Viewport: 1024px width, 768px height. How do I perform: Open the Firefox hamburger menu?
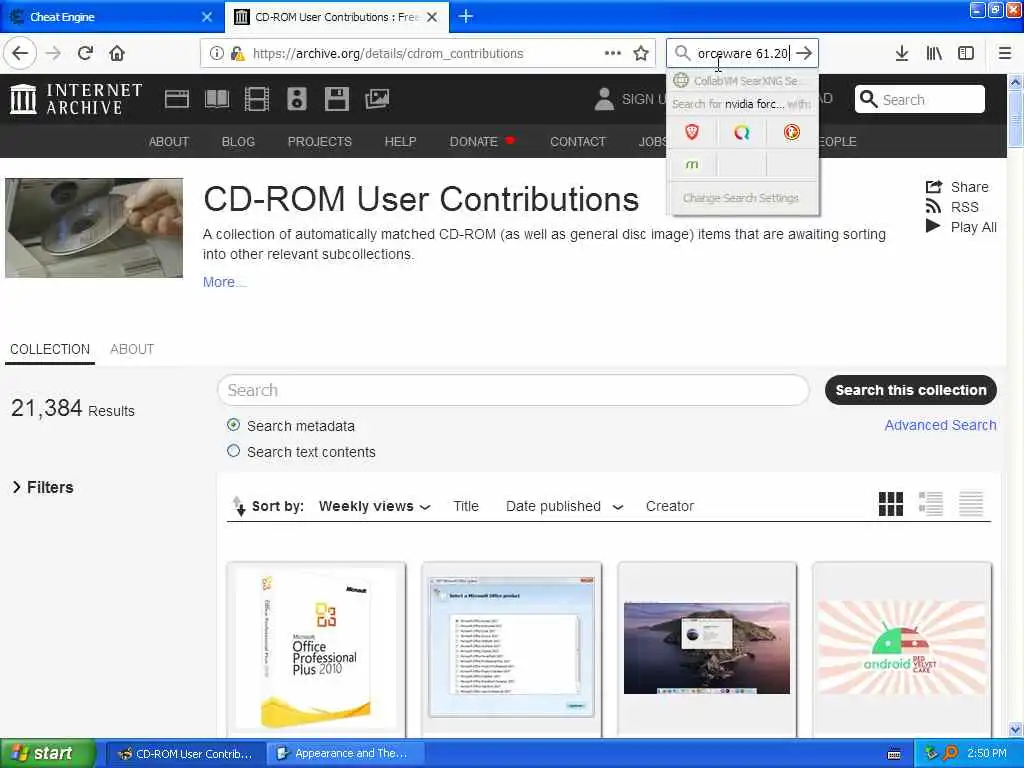[x=1005, y=53]
